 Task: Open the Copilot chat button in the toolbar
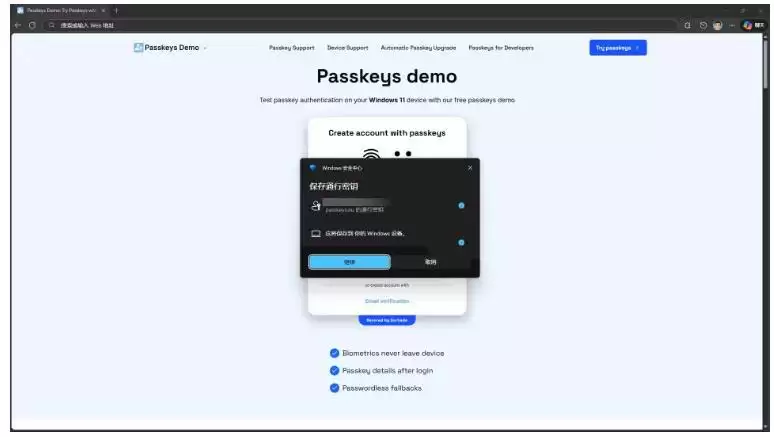coord(753,25)
